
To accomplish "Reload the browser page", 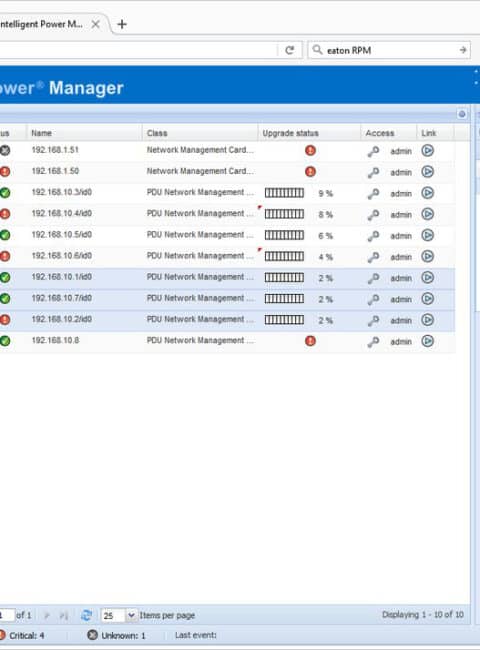I will (289, 50).
